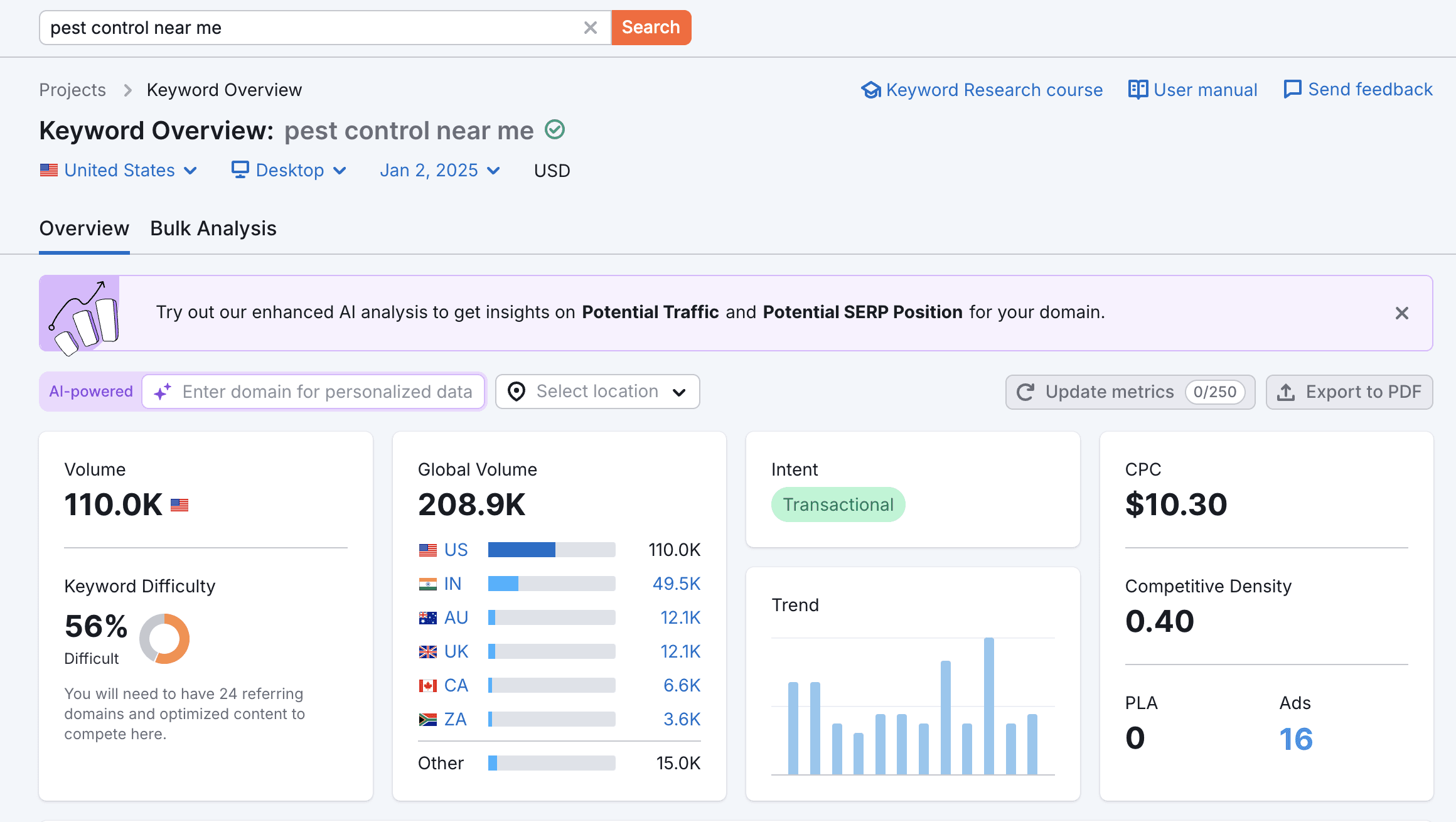Image resolution: width=1456 pixels, height=822 pixels.
Task: Click the green checkmark next to keyword
Action: click(x=554, y=130)
